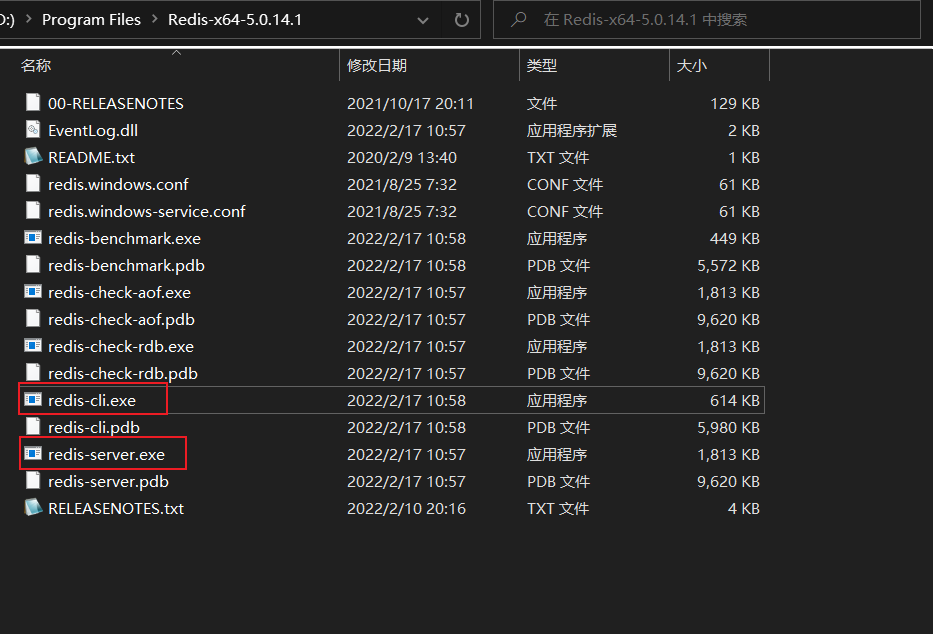Click the redis-benchmark.exe application icon
This screenshot has width=933, height=634.
(x=33, y=238)
